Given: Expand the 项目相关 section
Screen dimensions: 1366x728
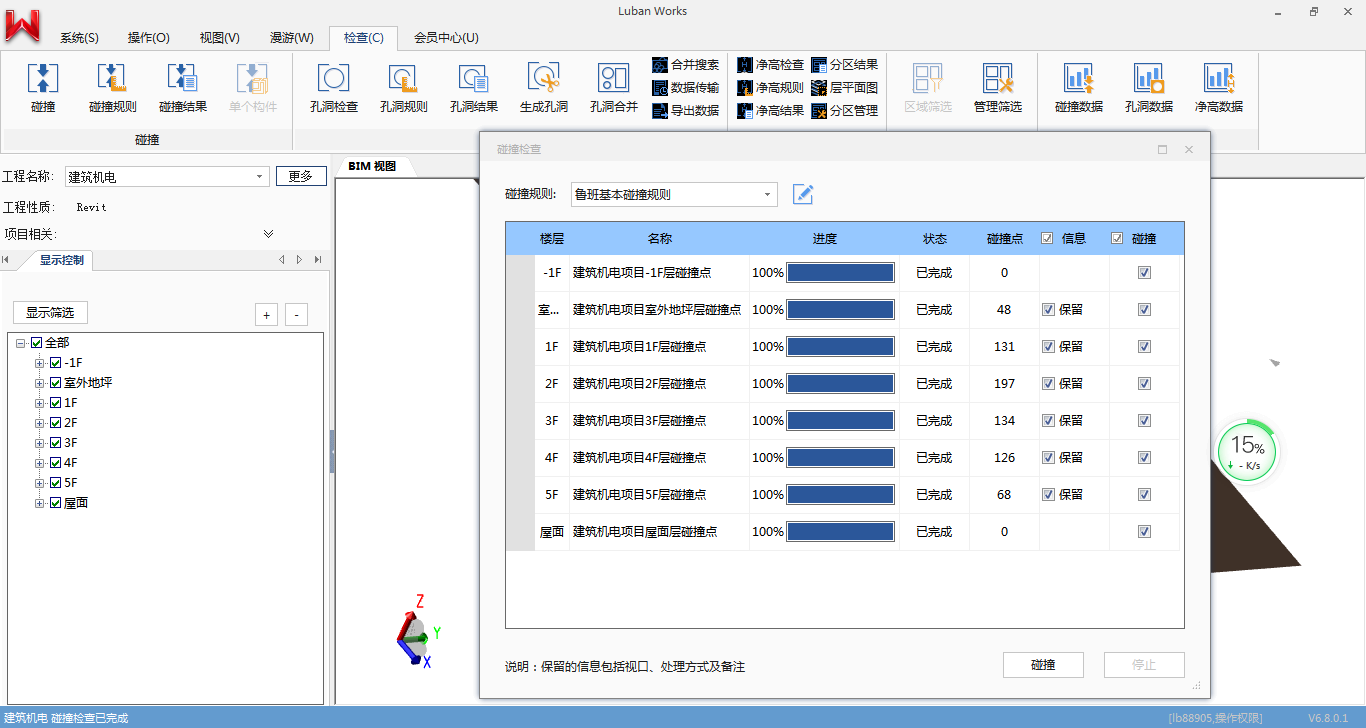Looking at the screenshot, I should coord(268,234).
